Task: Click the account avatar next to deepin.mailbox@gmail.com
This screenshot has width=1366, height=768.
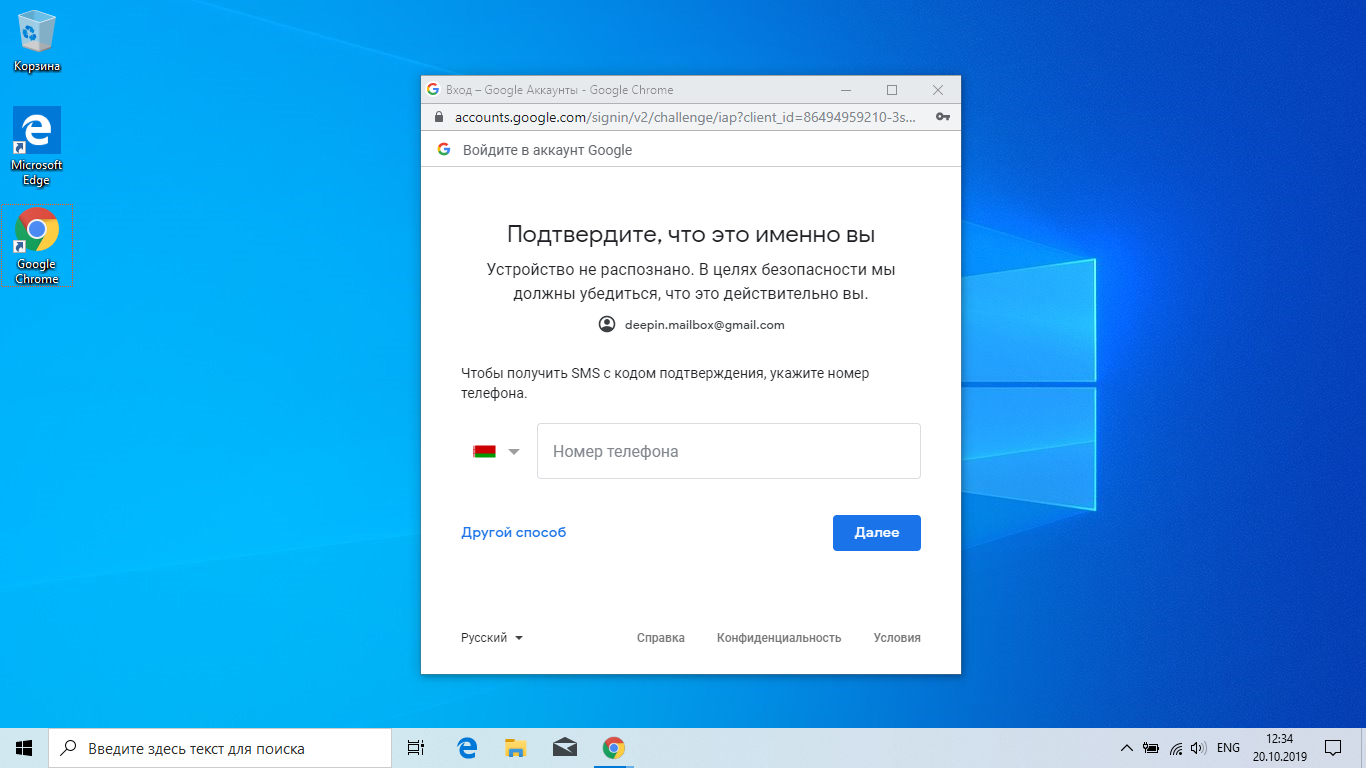Action: coord(606,325)
